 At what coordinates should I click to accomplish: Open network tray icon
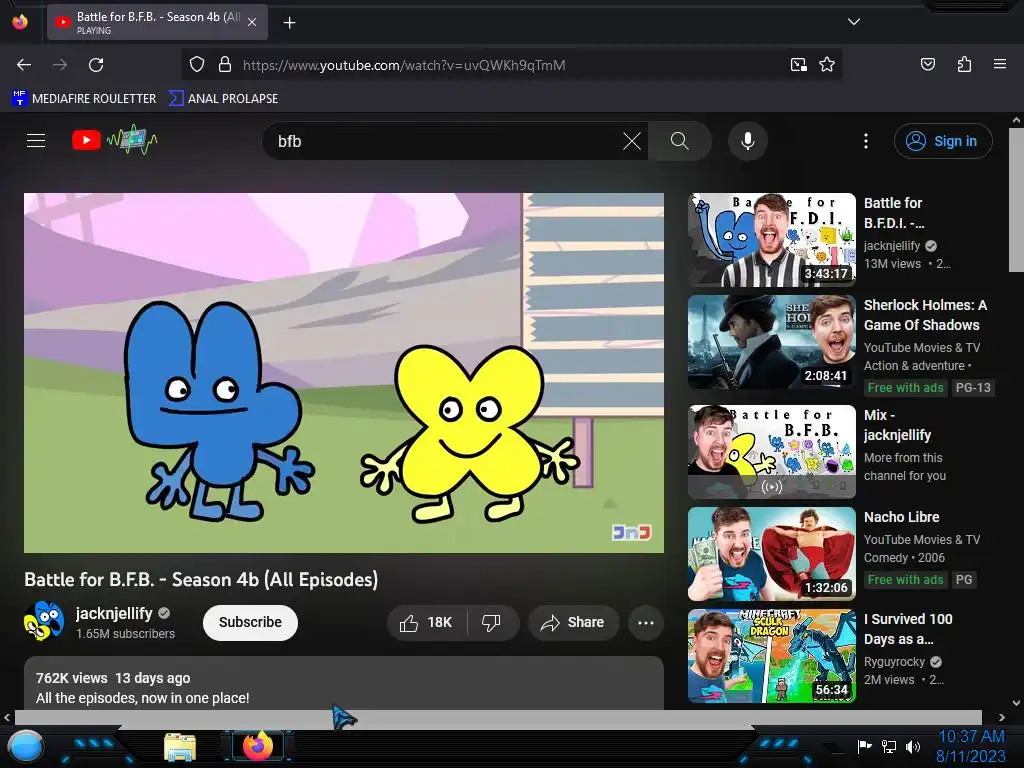coord(889,746)
